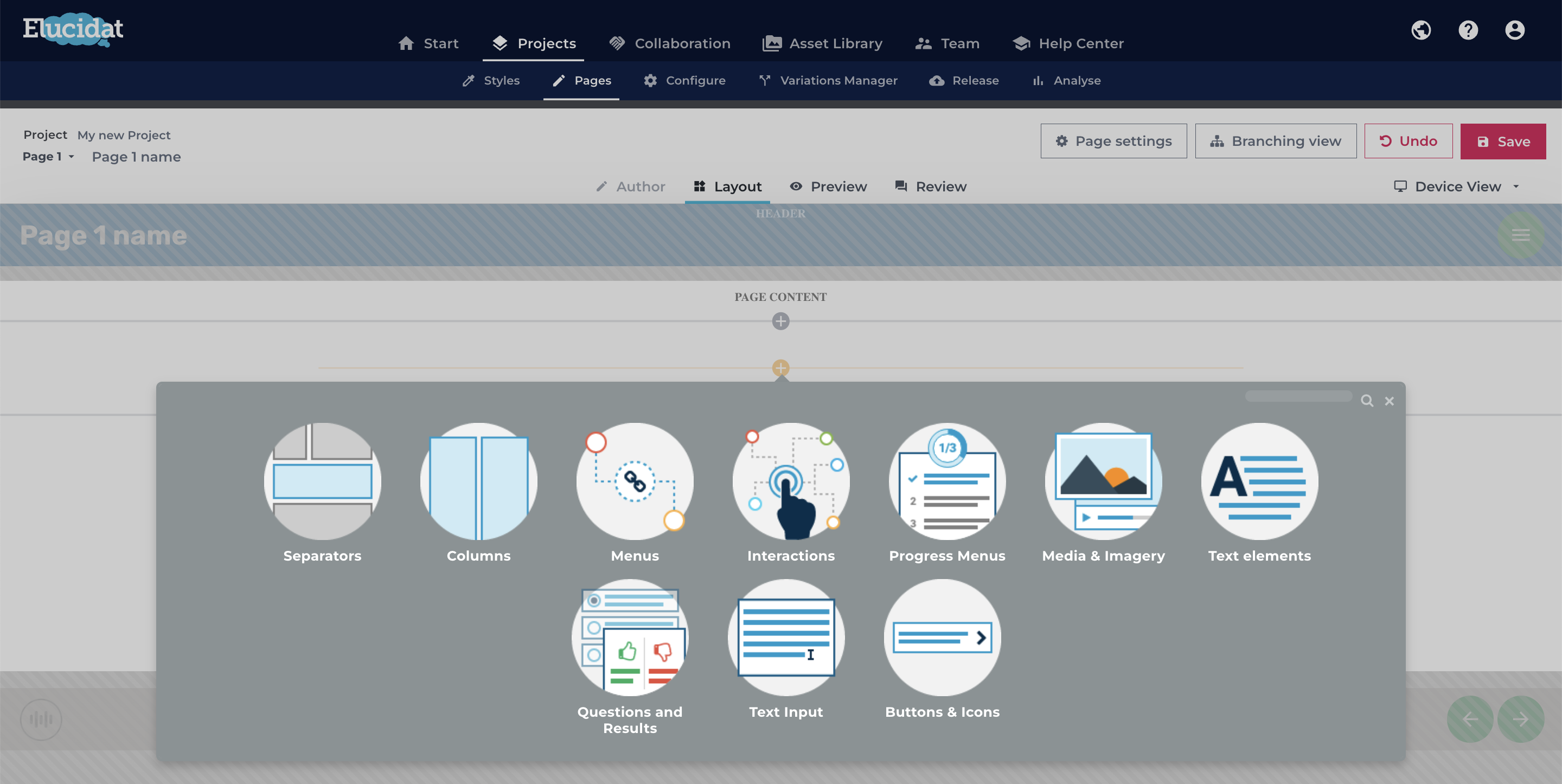This screenshot has height=784, width=1562.
Task: Click the Elucidat logo
Action: [x=73, y=29]
